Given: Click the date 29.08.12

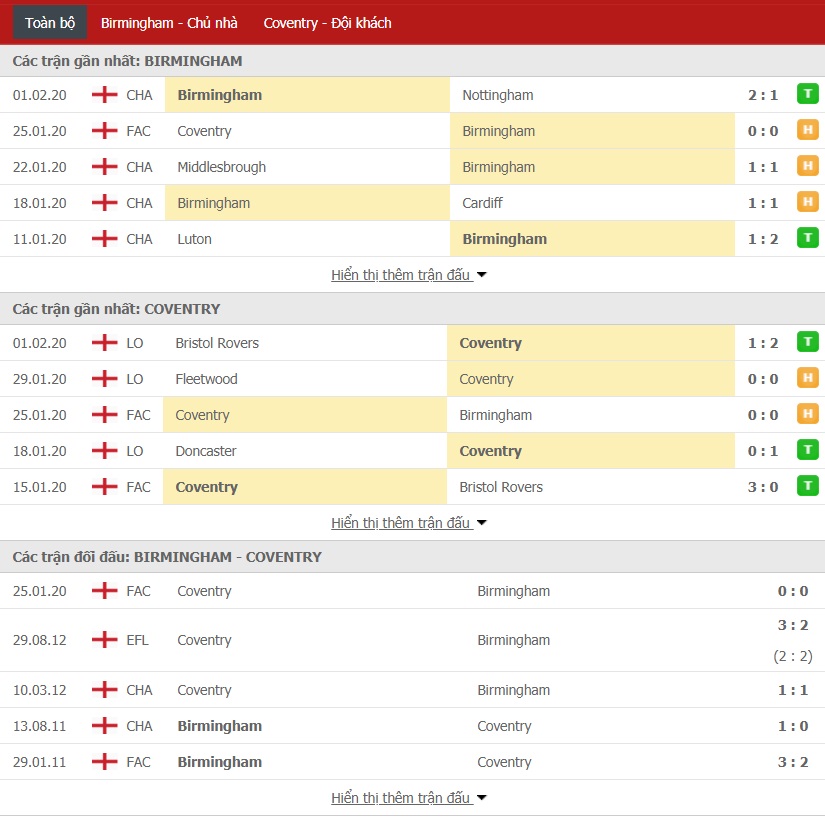Looking at the screenshot, I should (39, 640).
